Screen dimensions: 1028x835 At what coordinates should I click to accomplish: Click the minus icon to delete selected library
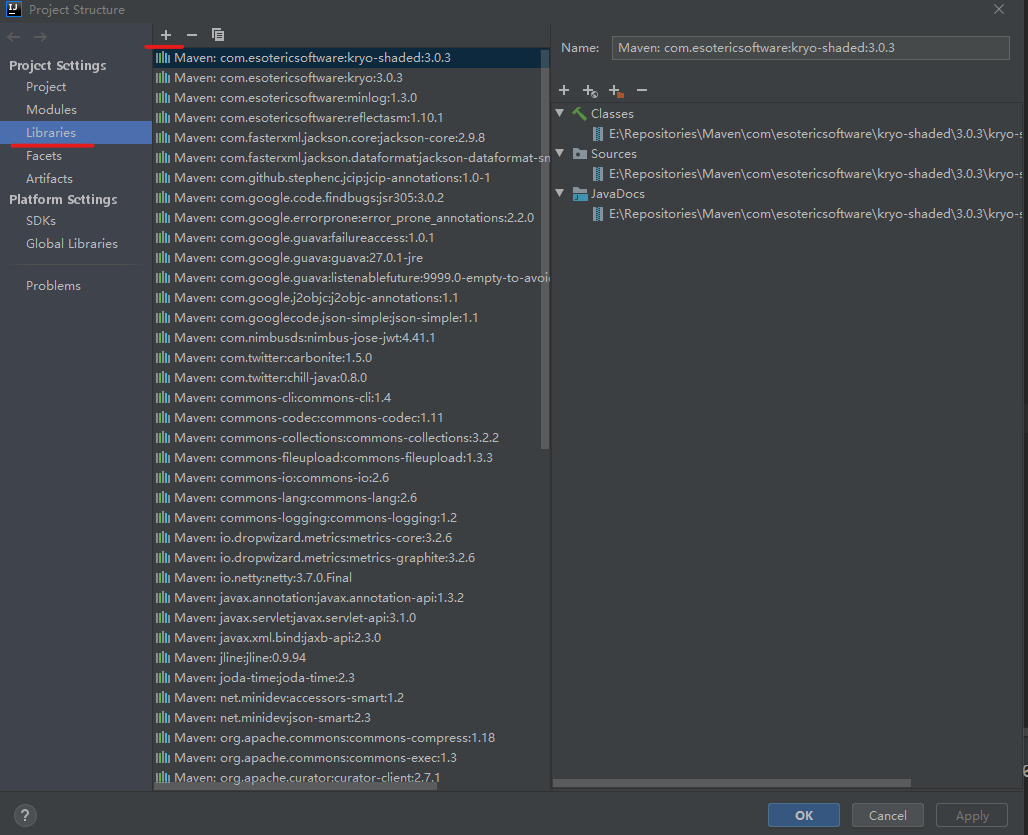tap(191, 34)
